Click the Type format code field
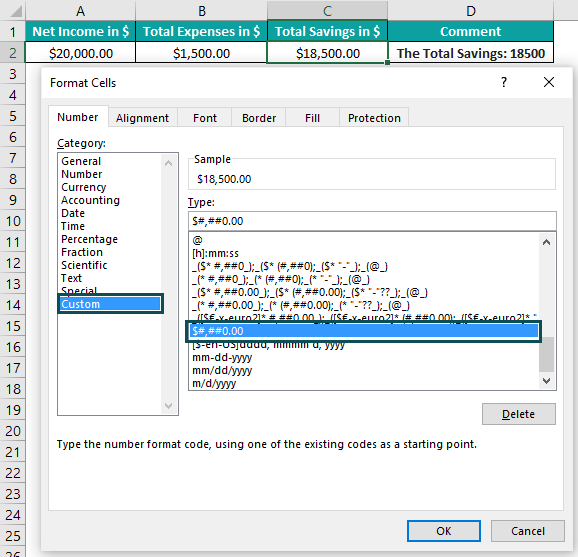The height and width of the screenshot is (557, 578). (x=372, y=221)
